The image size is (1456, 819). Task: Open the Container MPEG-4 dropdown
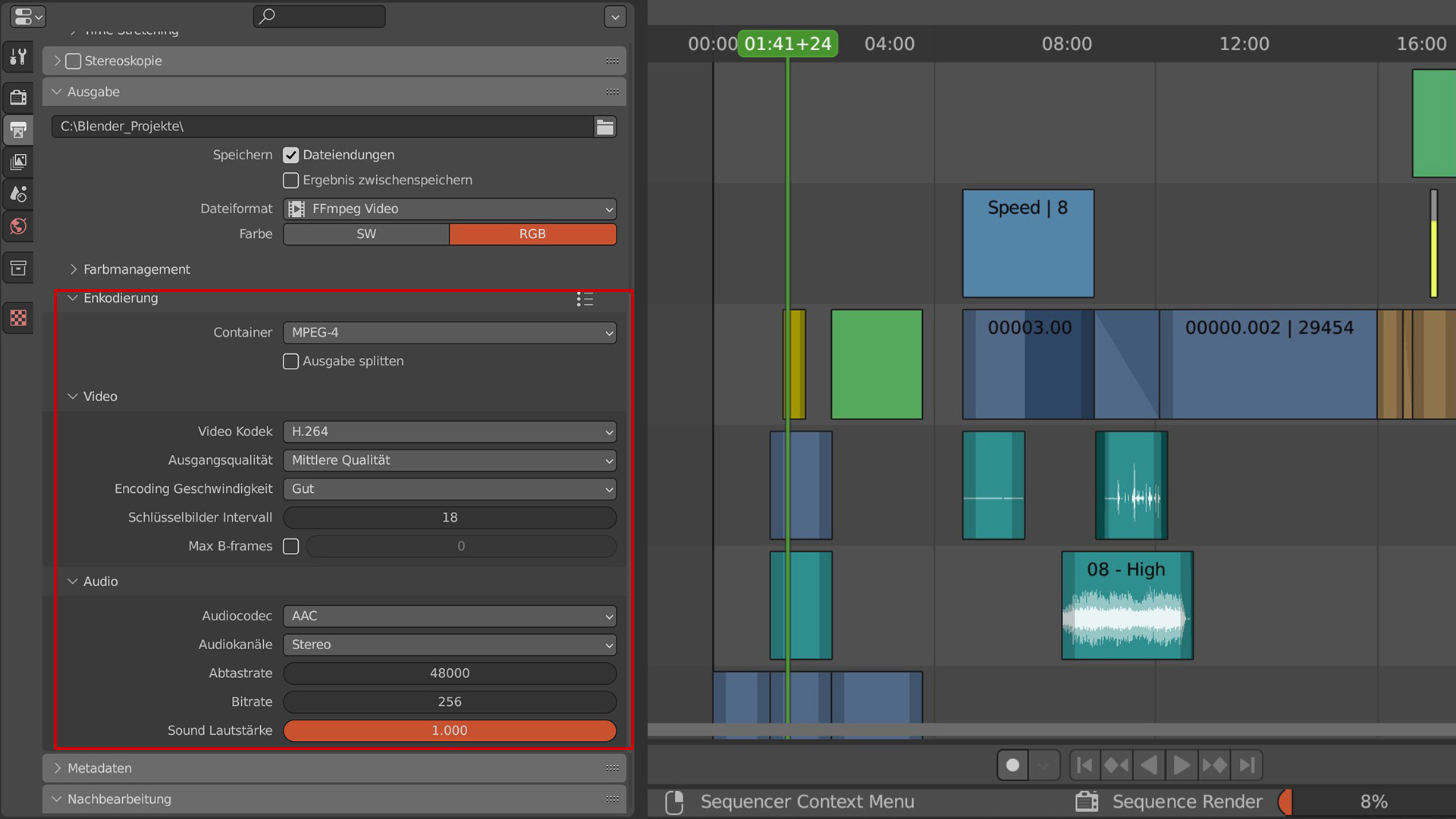(450, 332)
